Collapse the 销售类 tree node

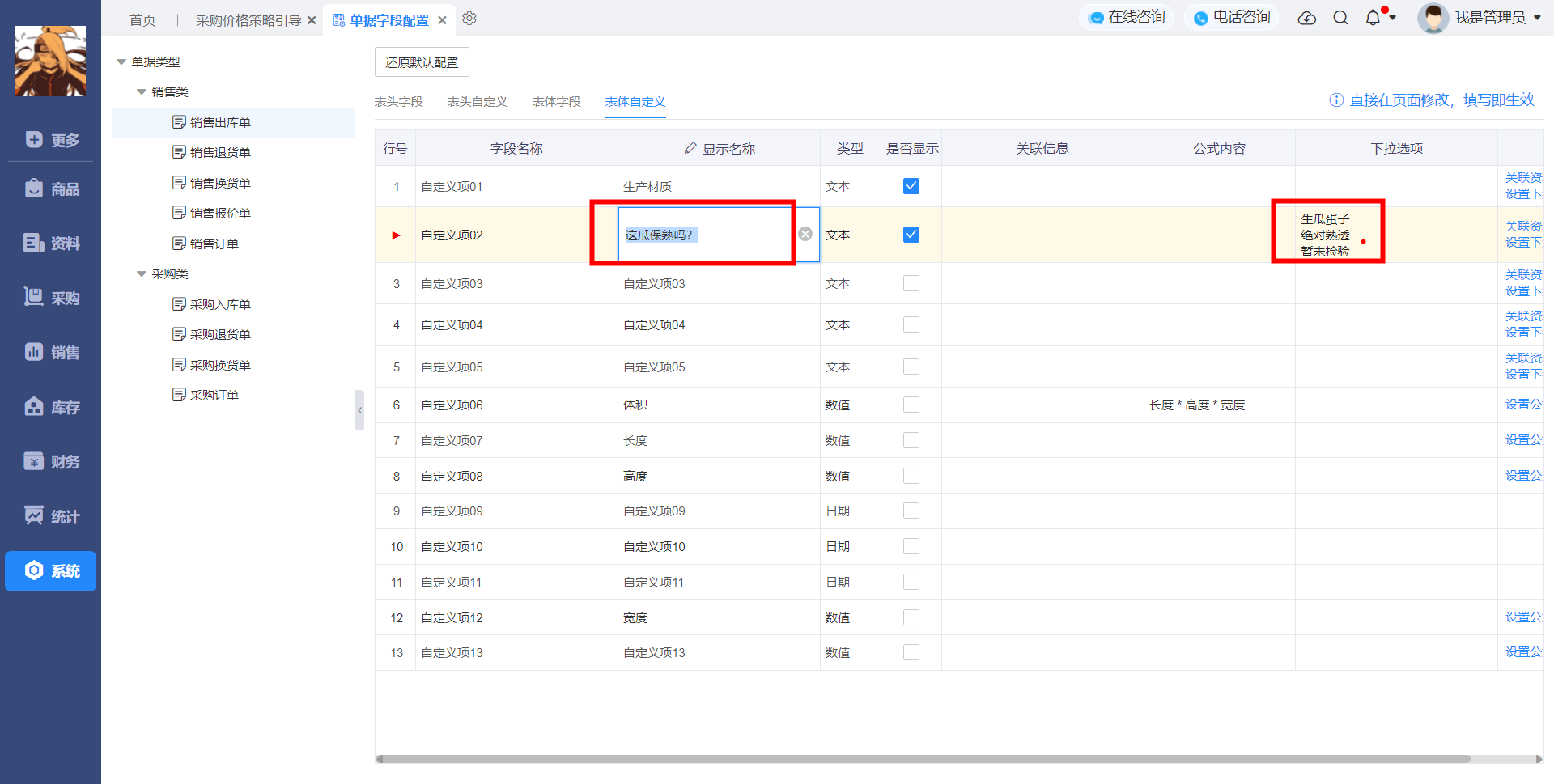coord(142,92)
